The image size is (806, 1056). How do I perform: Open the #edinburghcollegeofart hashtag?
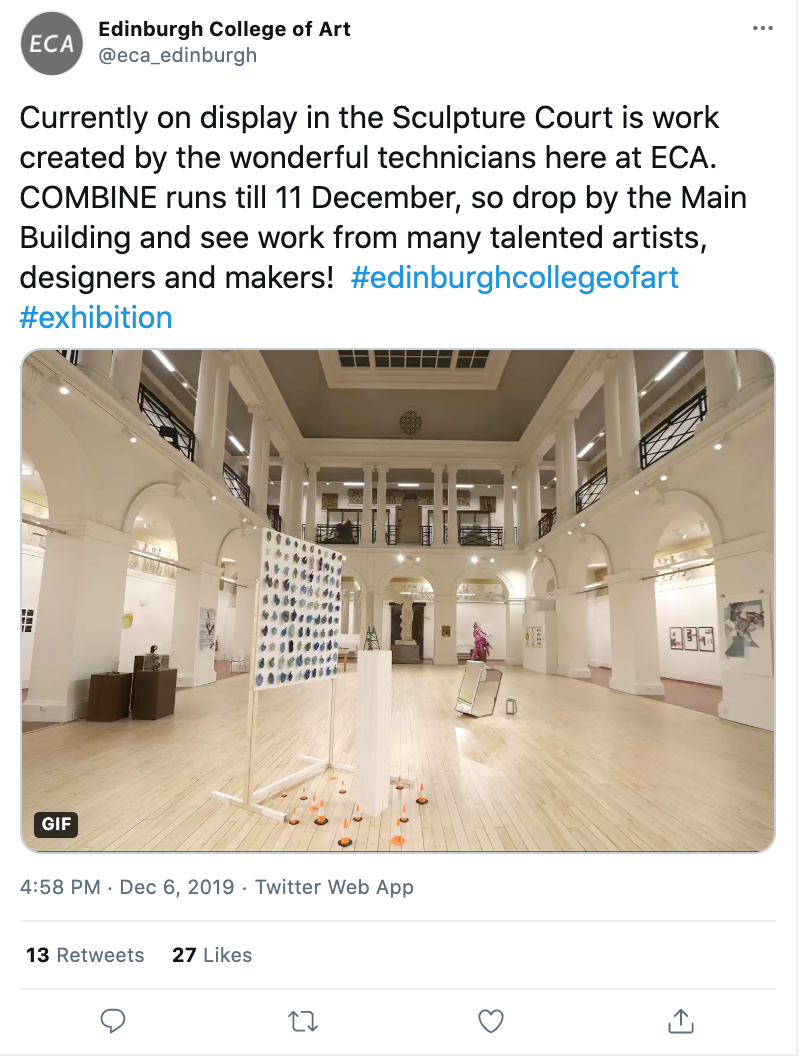pyautogui.click(x=515, y=277)
